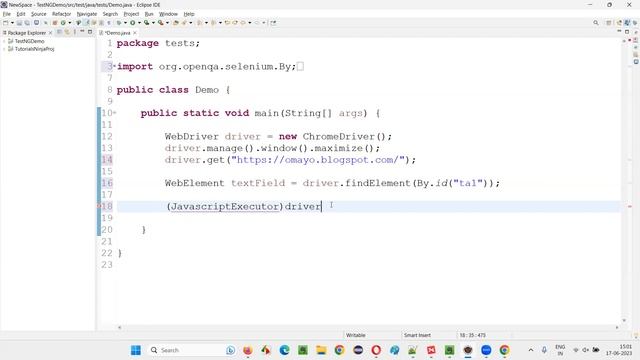Toggle Link with Editor in Package Explorer

[x=67, y=32]
